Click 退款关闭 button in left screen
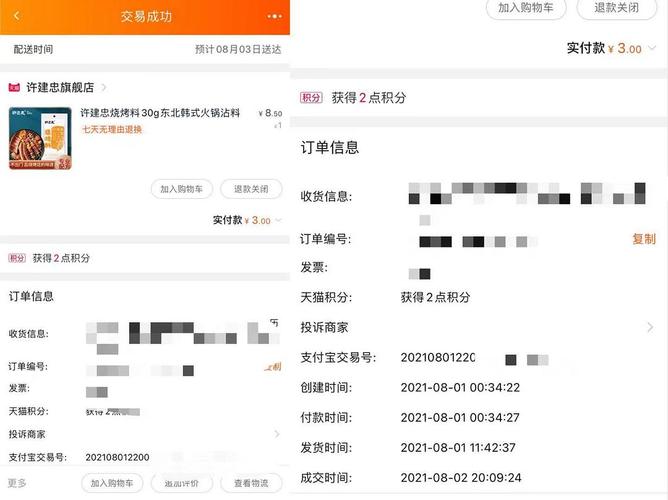The width and height of the screenshot is (668, 500). tap(251, 189)
